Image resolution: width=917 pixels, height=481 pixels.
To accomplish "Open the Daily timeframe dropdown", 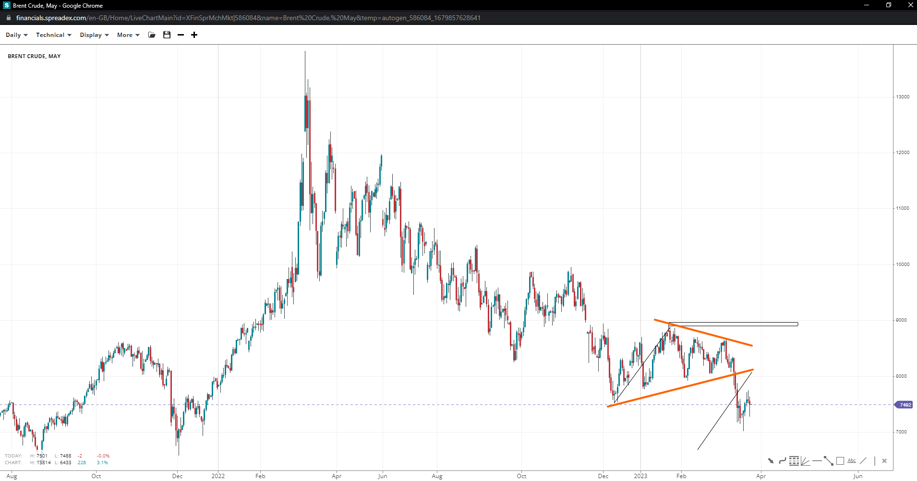I will [16, 35].
